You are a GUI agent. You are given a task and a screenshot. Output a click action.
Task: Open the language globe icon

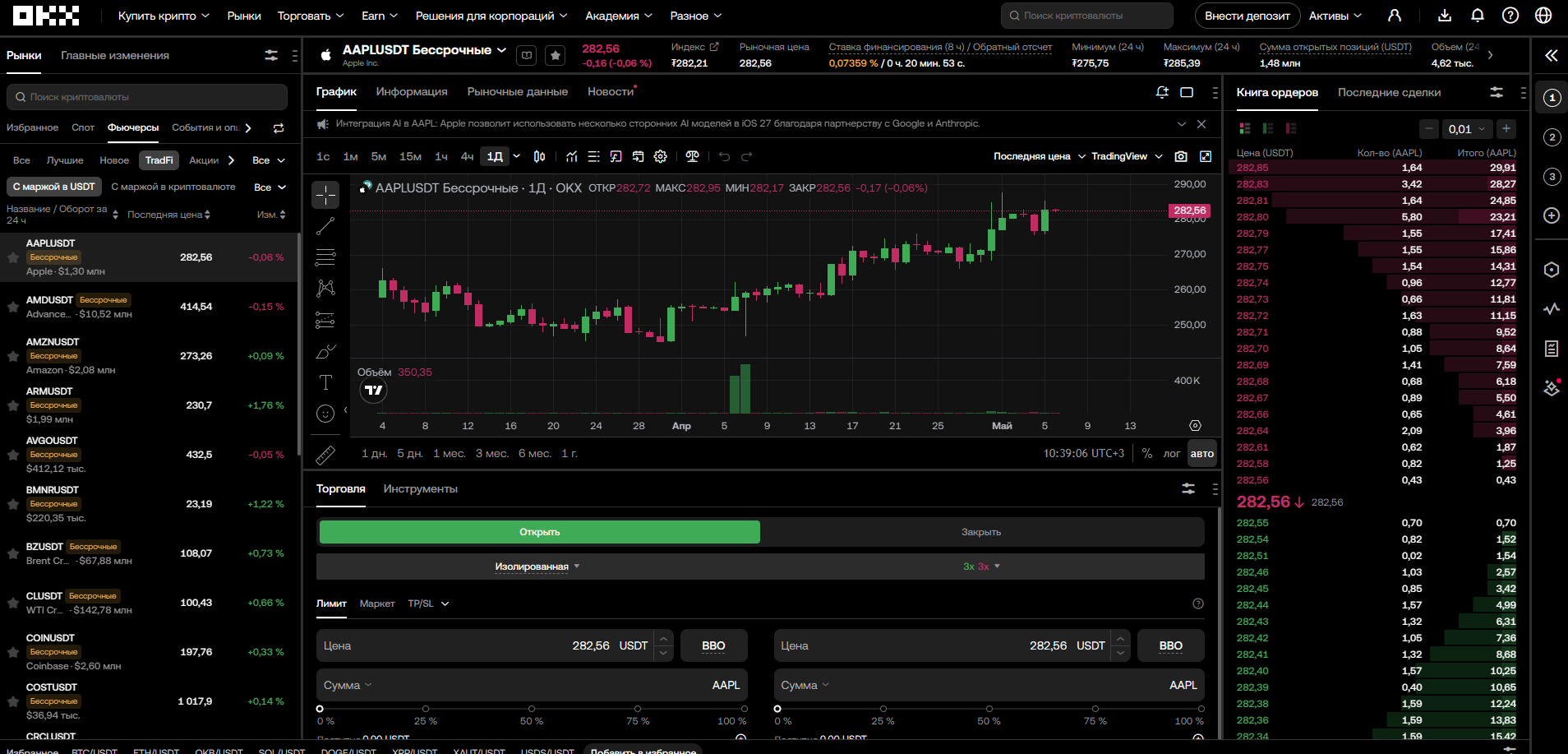pyautogui.click(x=1543, y=16)
